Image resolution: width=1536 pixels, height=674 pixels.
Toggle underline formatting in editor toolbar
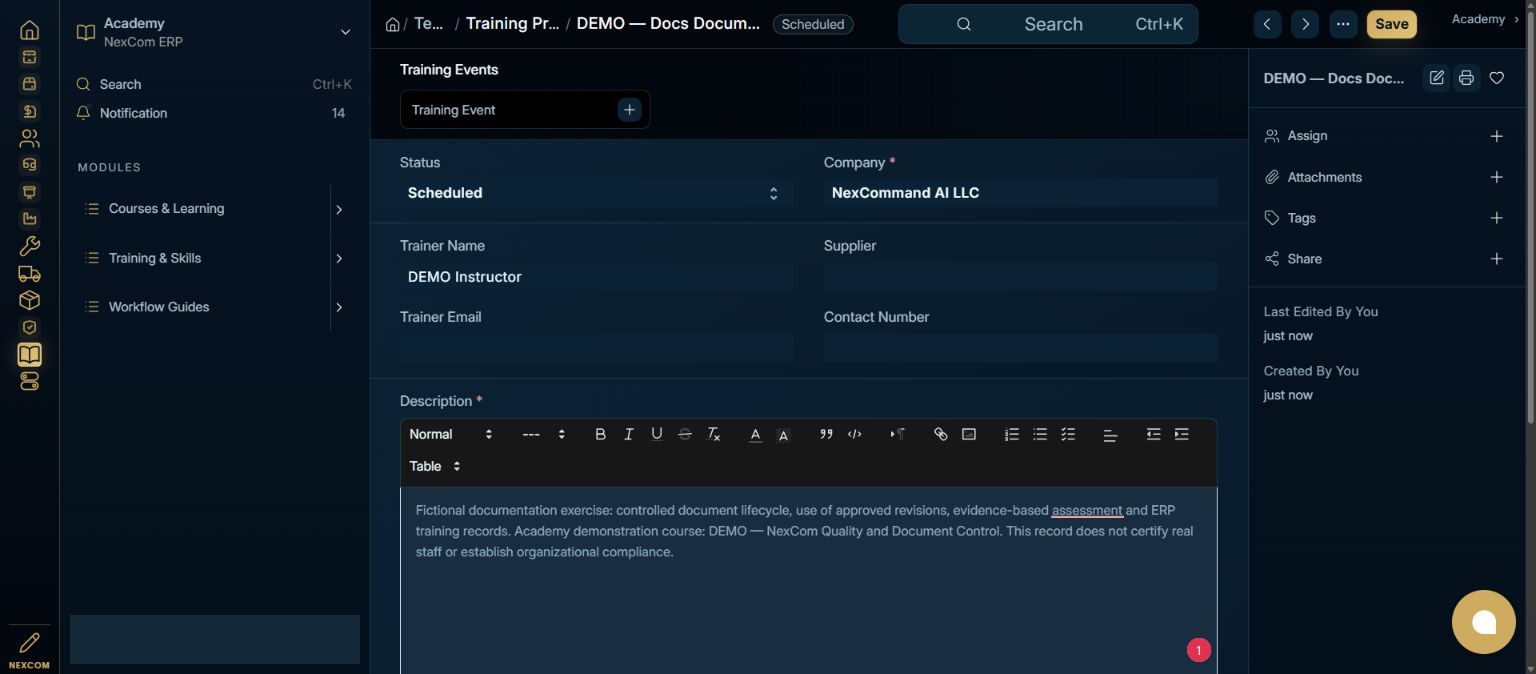[656, 434]
